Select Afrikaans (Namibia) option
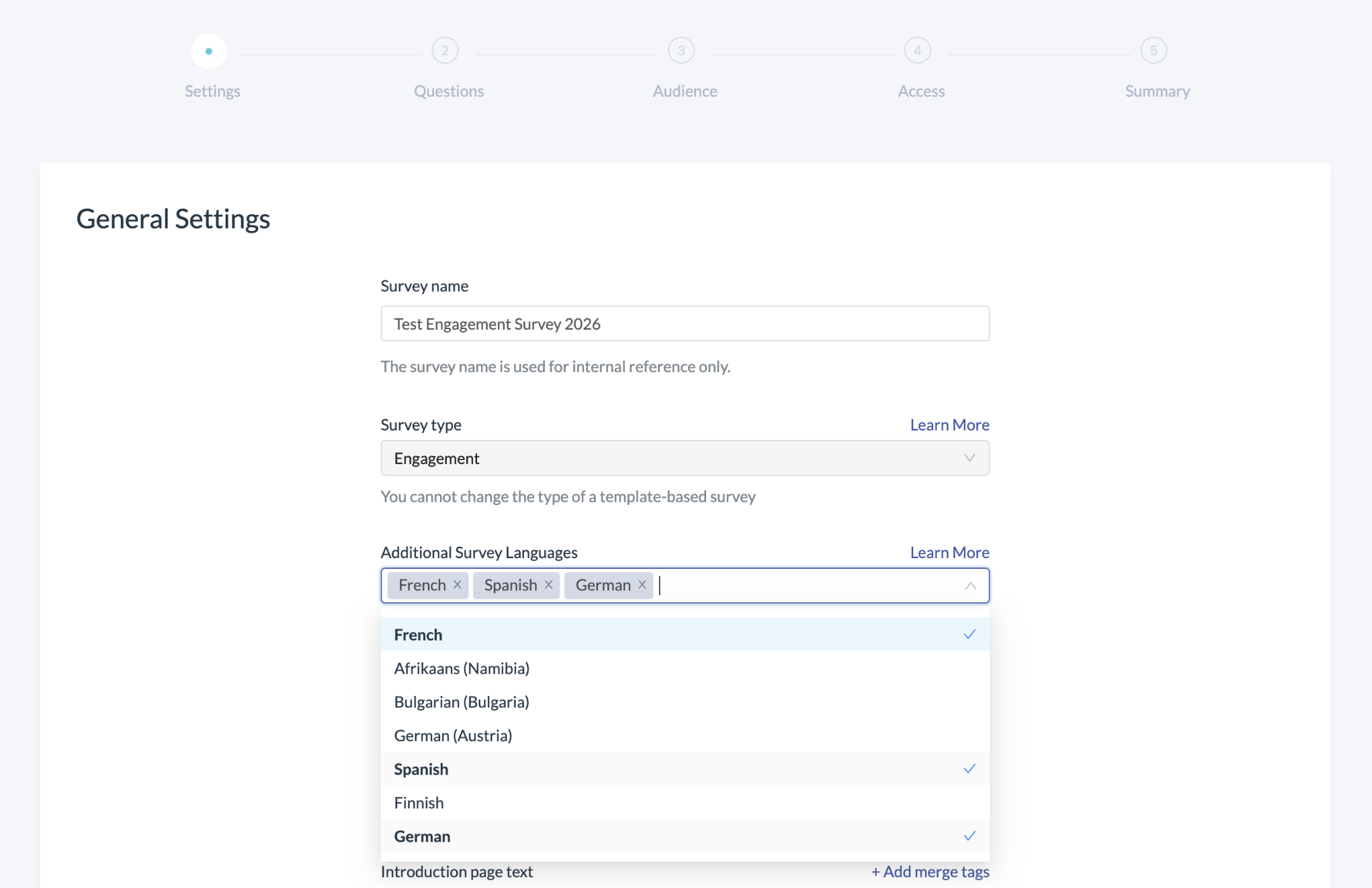The height and width of the screenshot is (888, 1372). pyautogui.click(x=685, y=668)
